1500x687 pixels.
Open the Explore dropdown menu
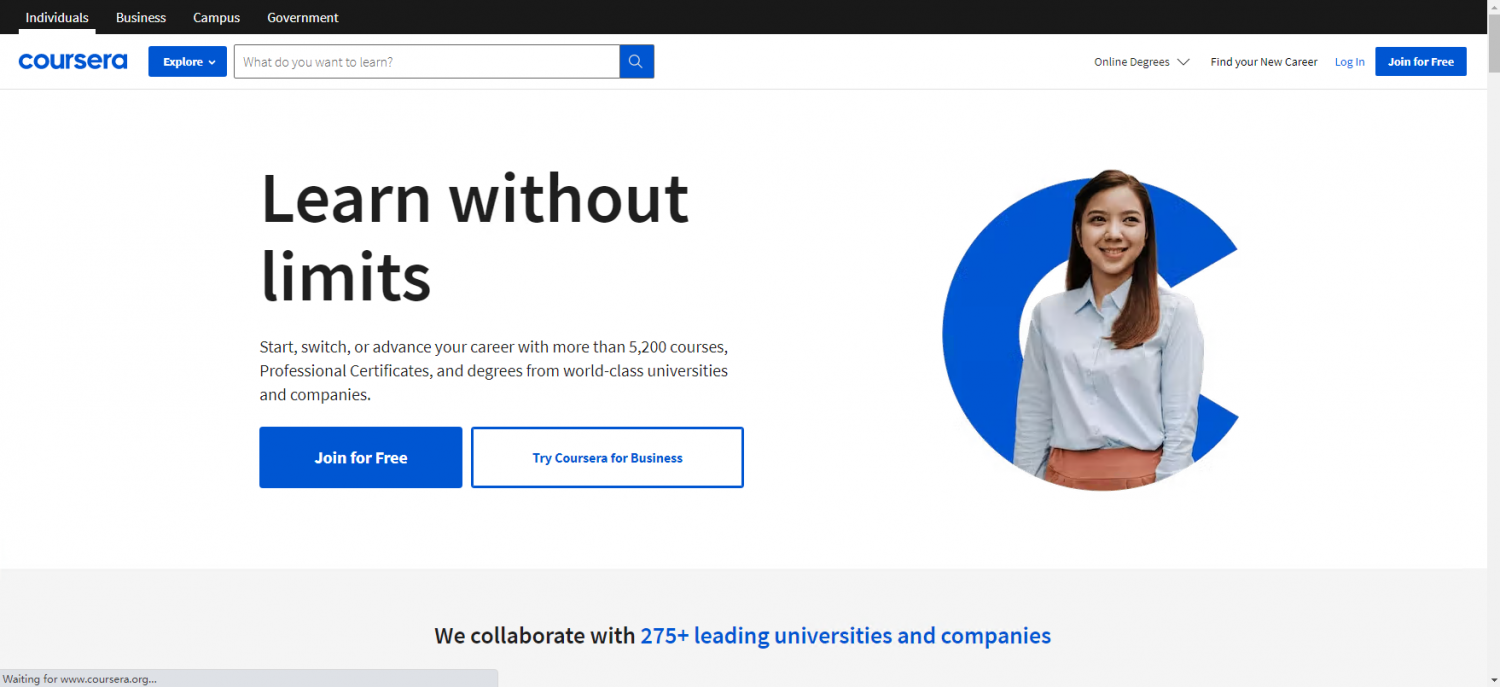click(188, 62)
